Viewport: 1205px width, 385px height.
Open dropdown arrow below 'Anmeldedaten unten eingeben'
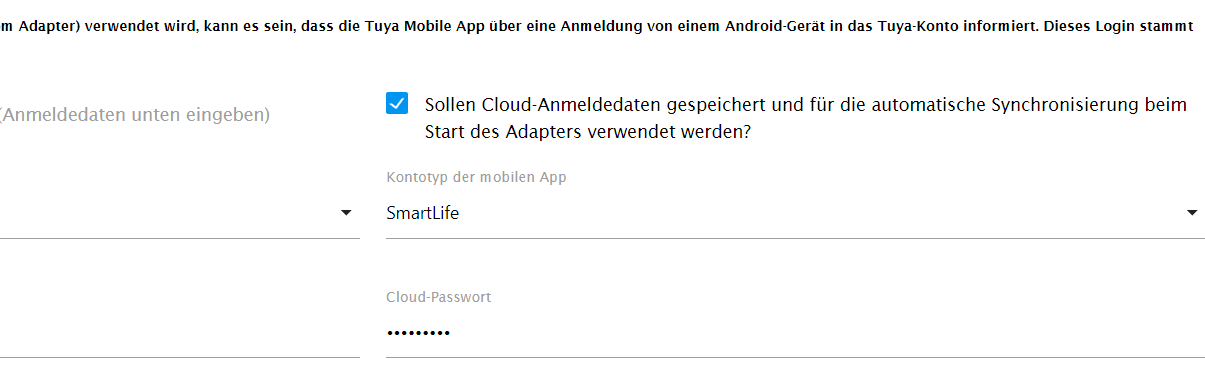[x=346, y=213]
